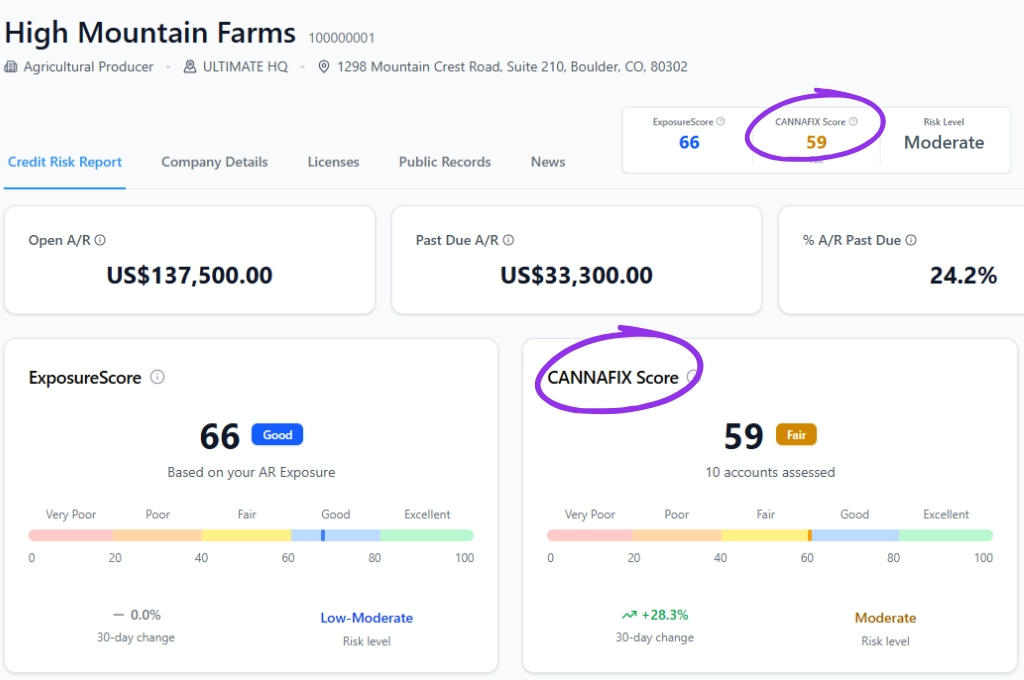Click the orange Fair badge
Viewport: 1024px width, 680px height.
(796, 435)
